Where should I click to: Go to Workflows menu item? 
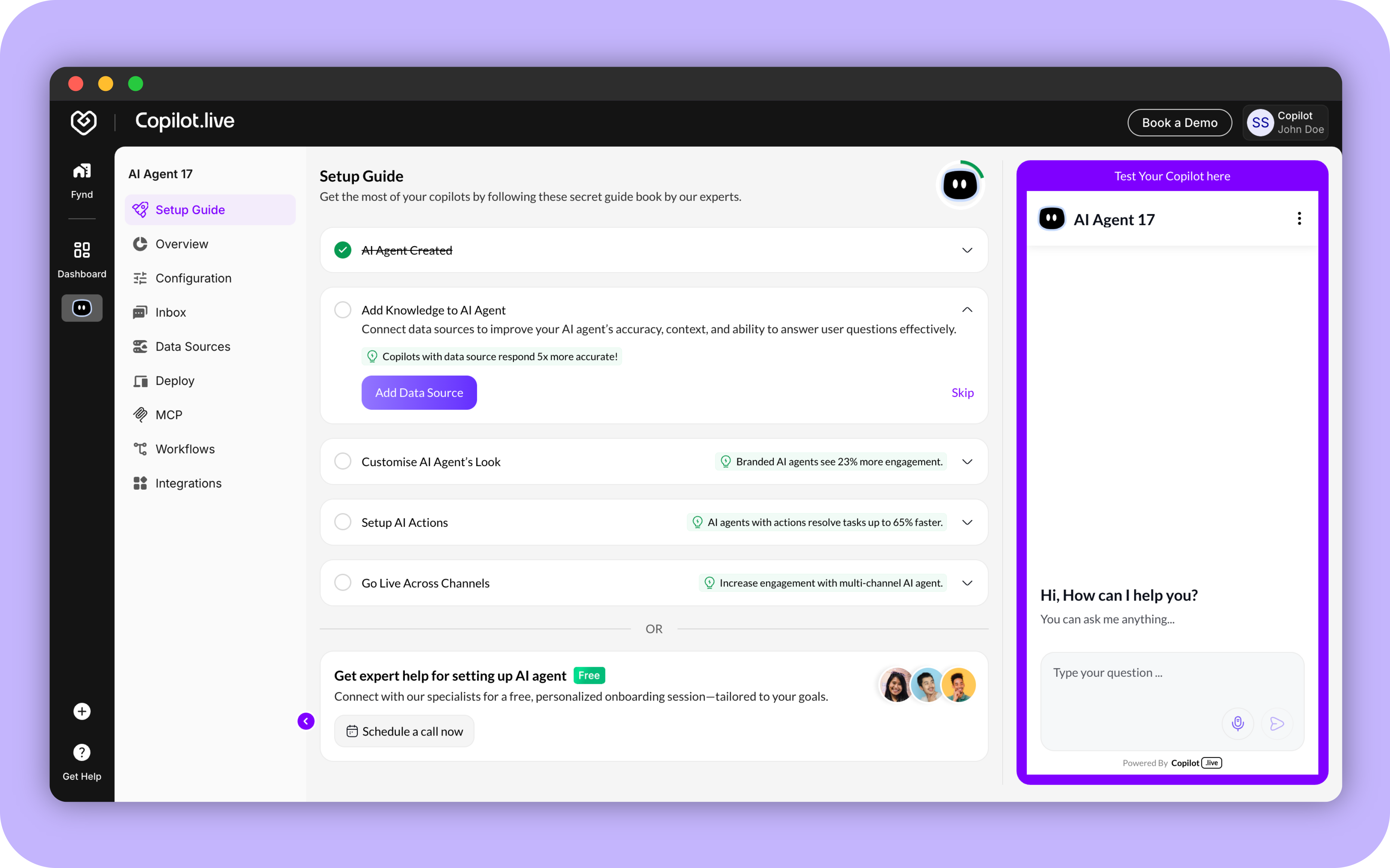pyautogui.click(x=185, y=449)
